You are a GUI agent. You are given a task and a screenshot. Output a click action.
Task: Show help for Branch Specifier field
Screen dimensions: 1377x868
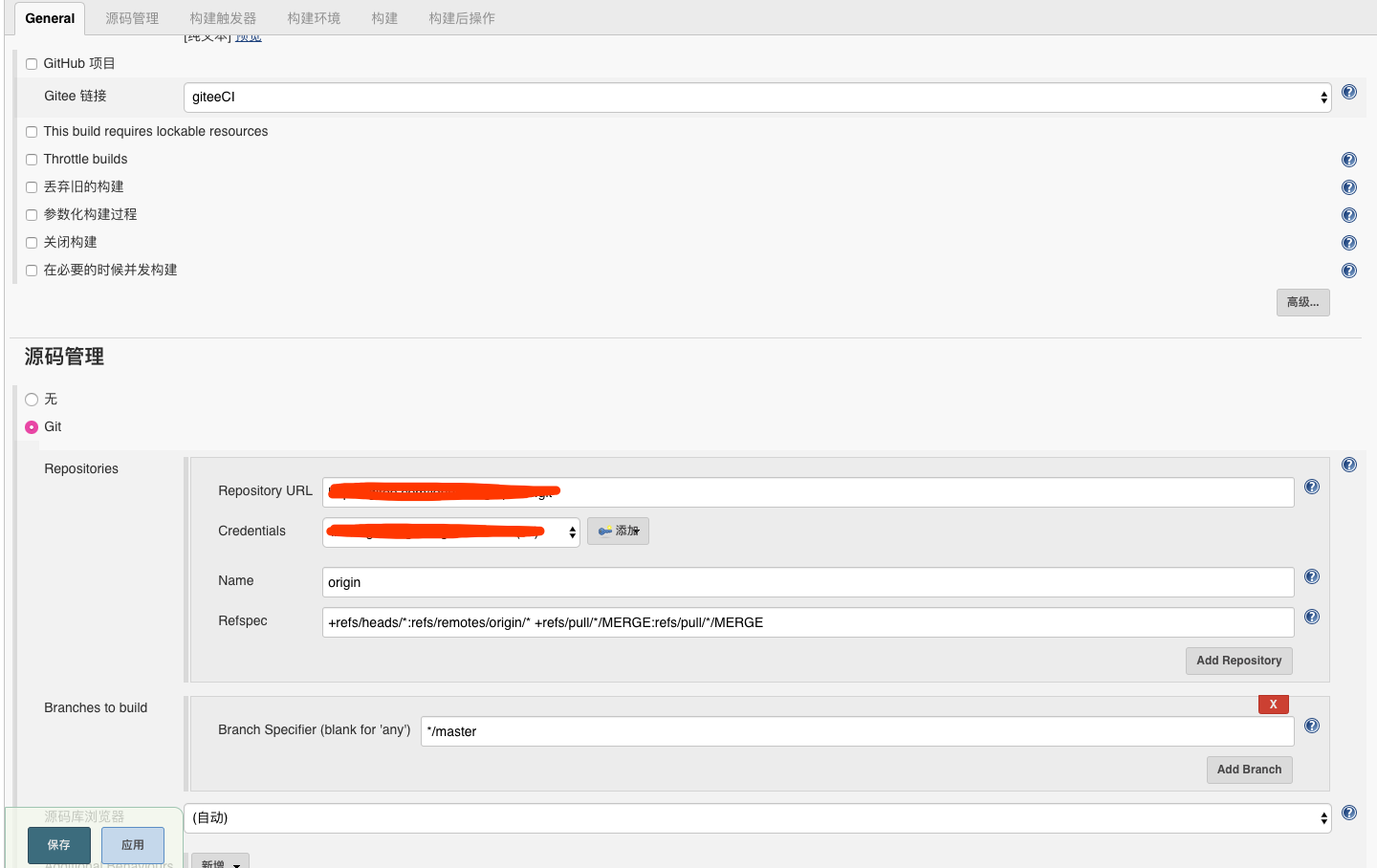pos(1311,727)
